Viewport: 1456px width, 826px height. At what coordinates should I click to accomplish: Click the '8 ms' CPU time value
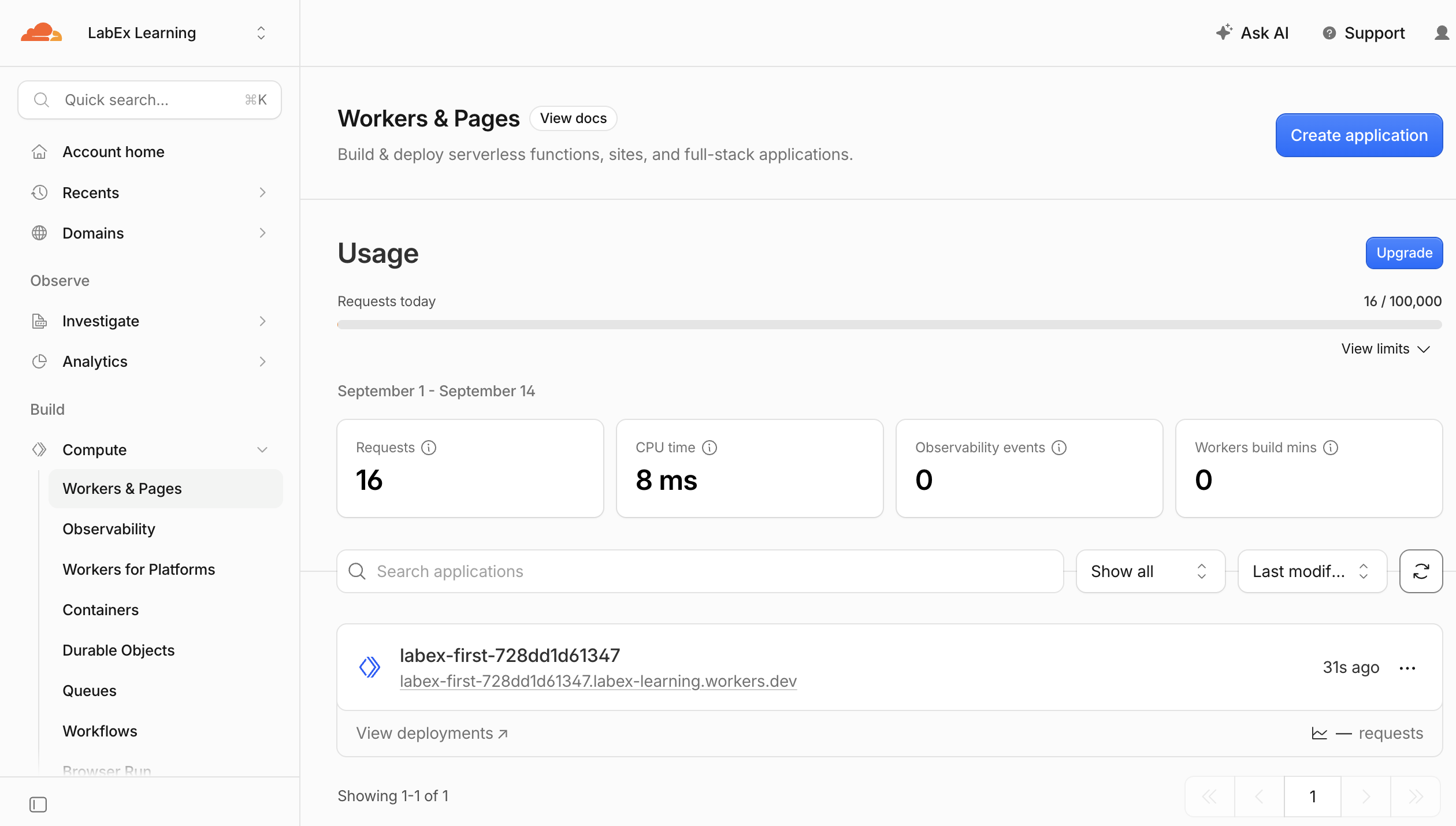[666, 480]
